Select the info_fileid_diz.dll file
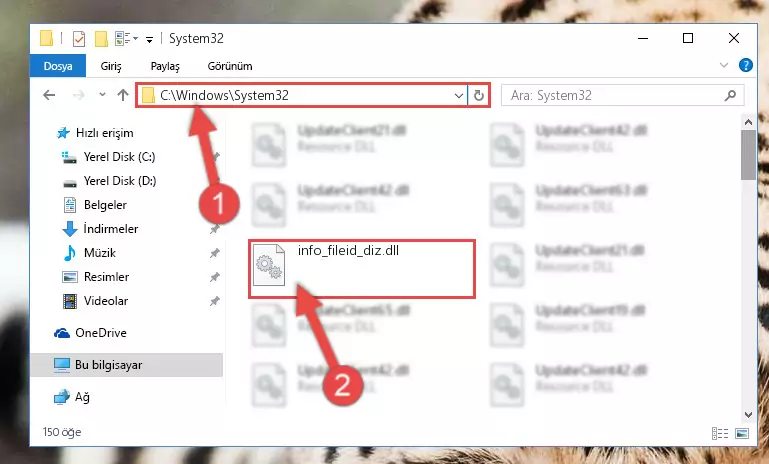The width and height of the screenshot is (769, 464). click(x=362, y=268)
